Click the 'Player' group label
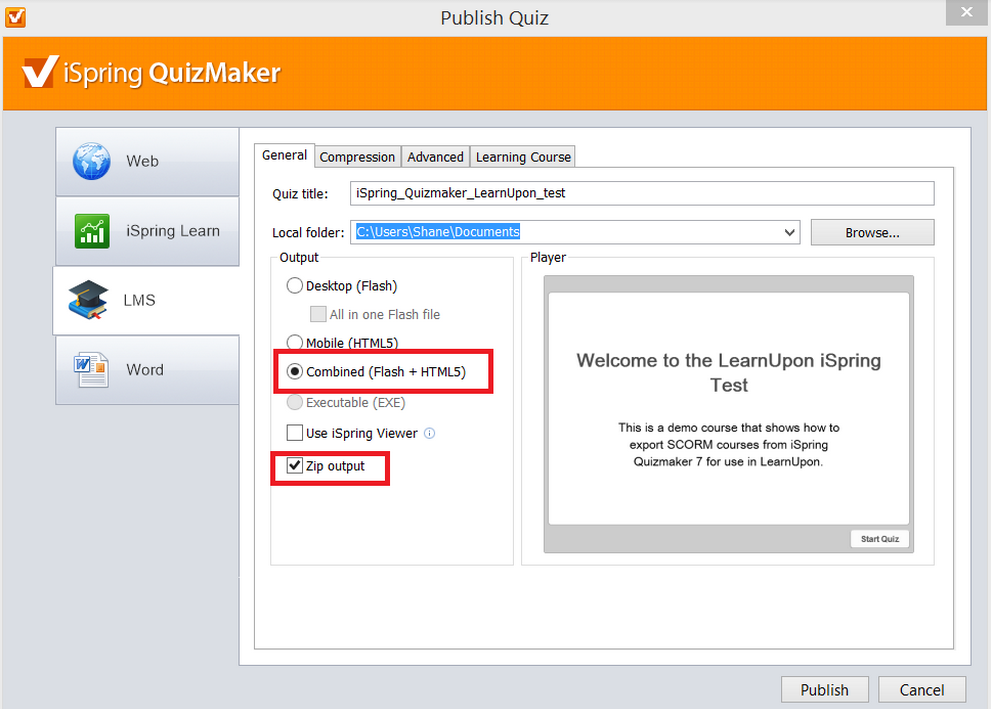 coord(548,257)
